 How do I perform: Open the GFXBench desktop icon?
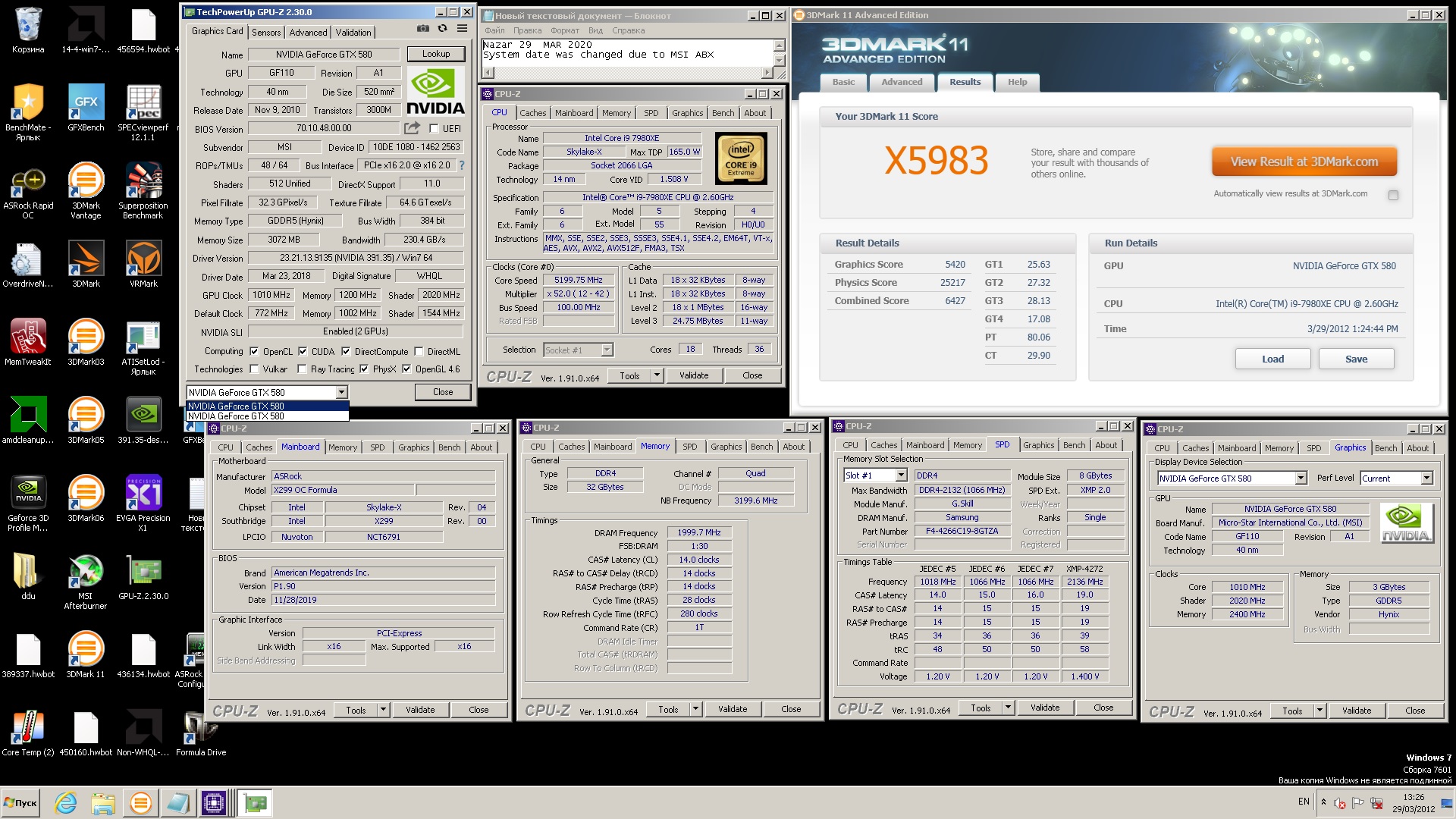[x=86, y=108]
